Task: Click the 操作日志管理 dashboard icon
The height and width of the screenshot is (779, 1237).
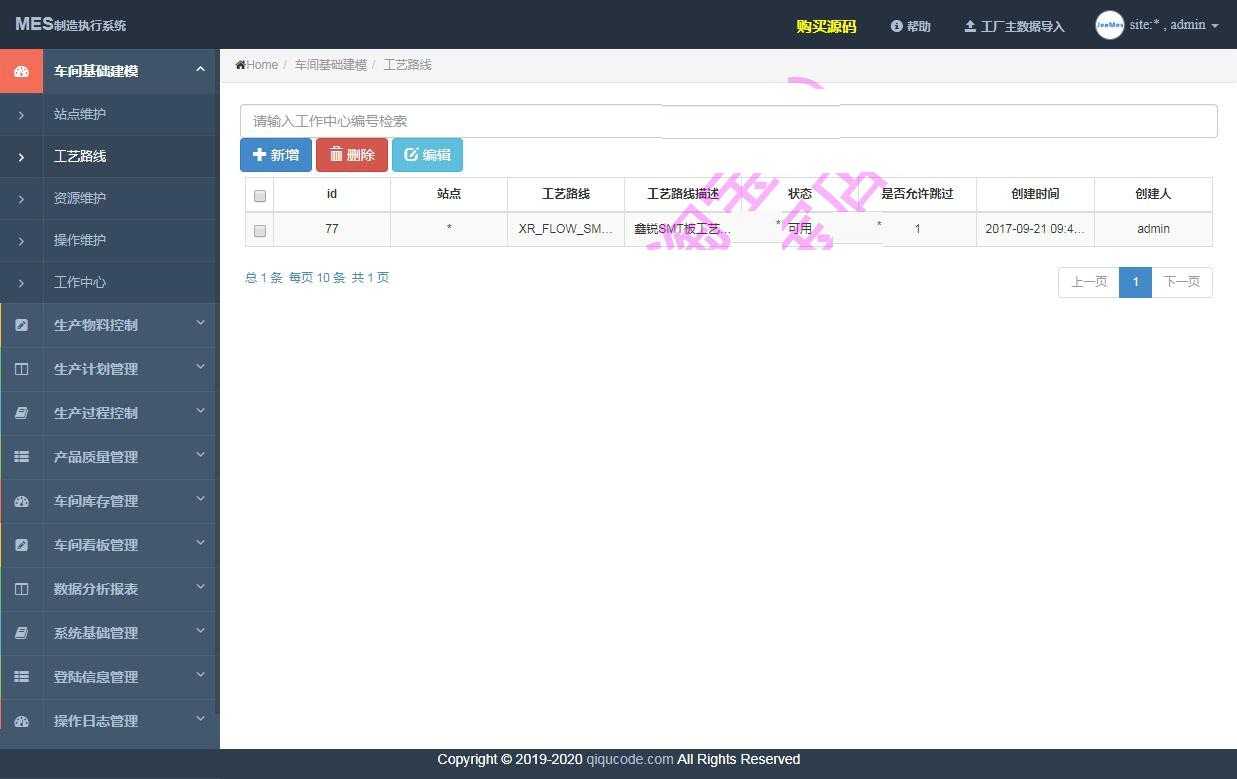Action: [x=21, y=721]
